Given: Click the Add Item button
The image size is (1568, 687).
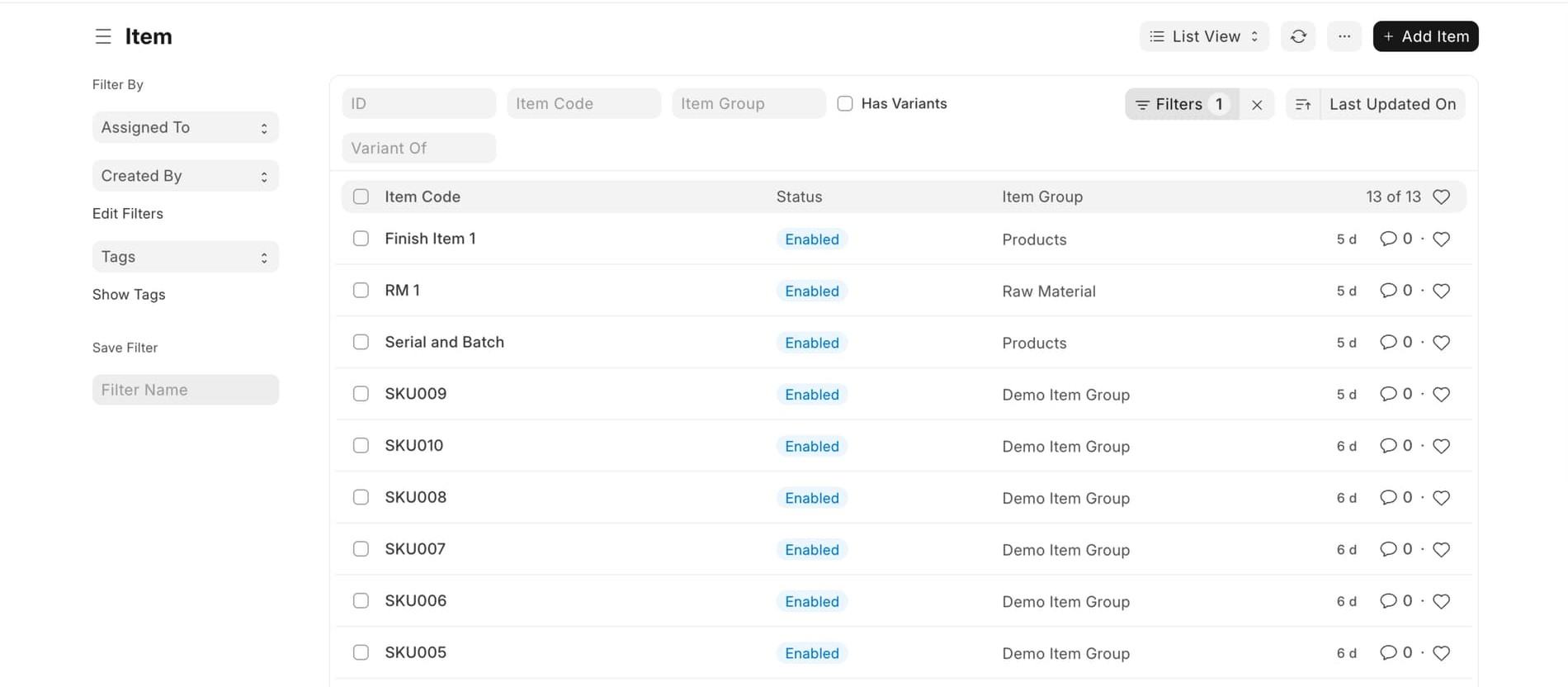Looking at the screenshot, I should point(1425,36).
